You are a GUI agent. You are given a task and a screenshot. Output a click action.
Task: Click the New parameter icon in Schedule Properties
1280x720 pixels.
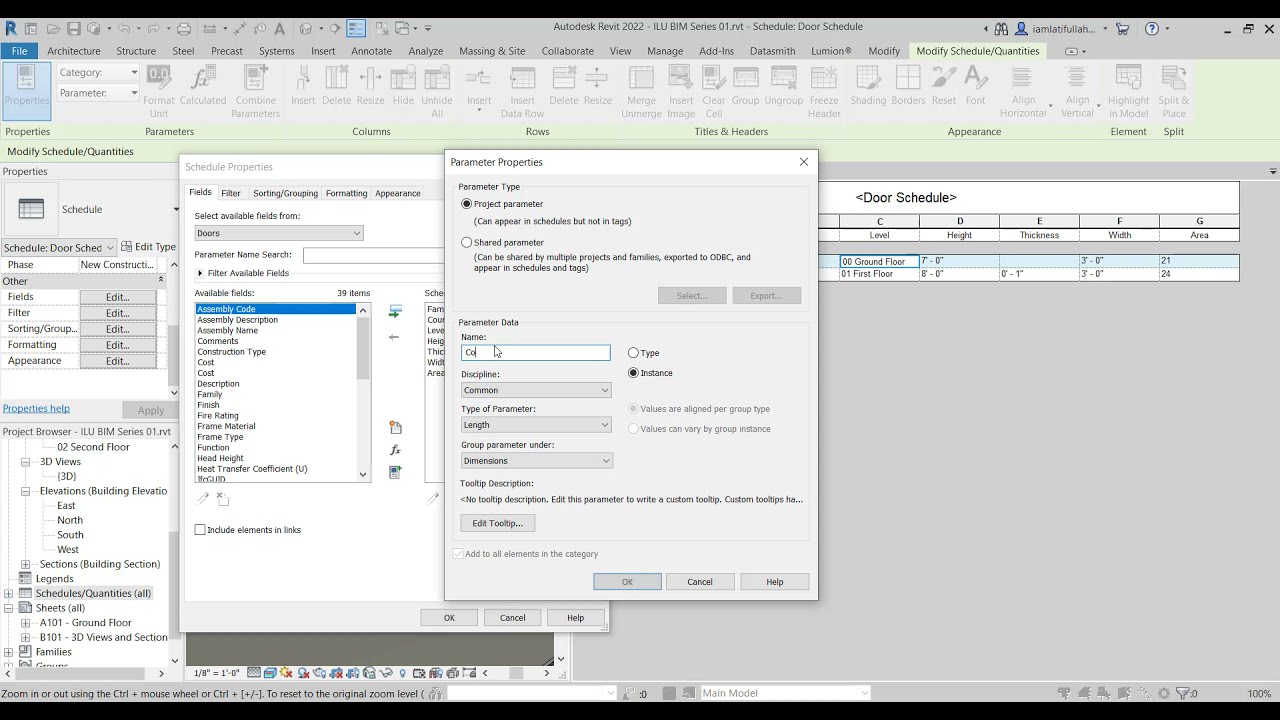click(x=395, y=427)
